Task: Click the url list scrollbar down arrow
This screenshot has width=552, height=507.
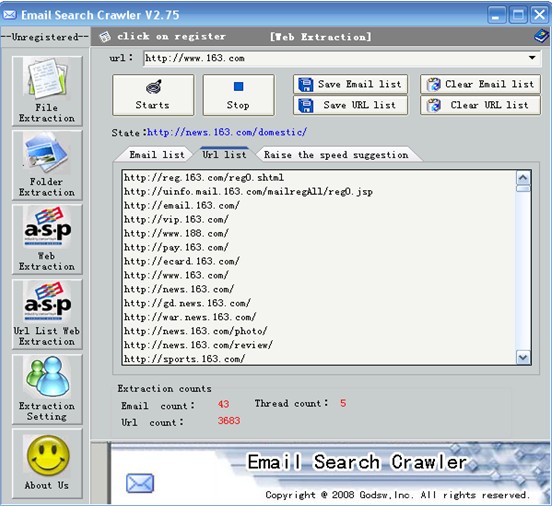Action: coord(523,358)
